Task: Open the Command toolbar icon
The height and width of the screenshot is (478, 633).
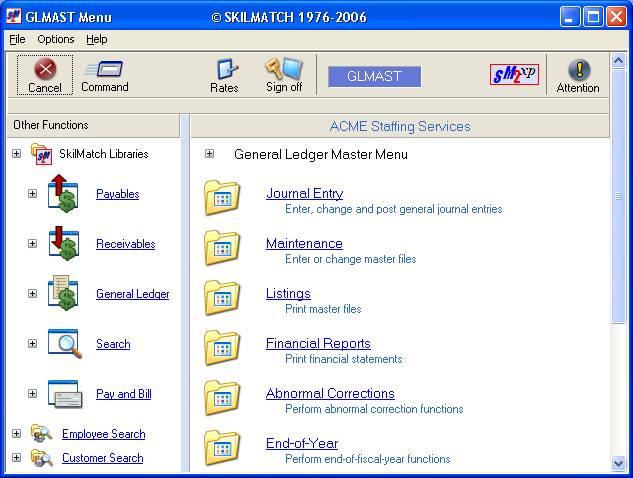Action: point(104,69)
